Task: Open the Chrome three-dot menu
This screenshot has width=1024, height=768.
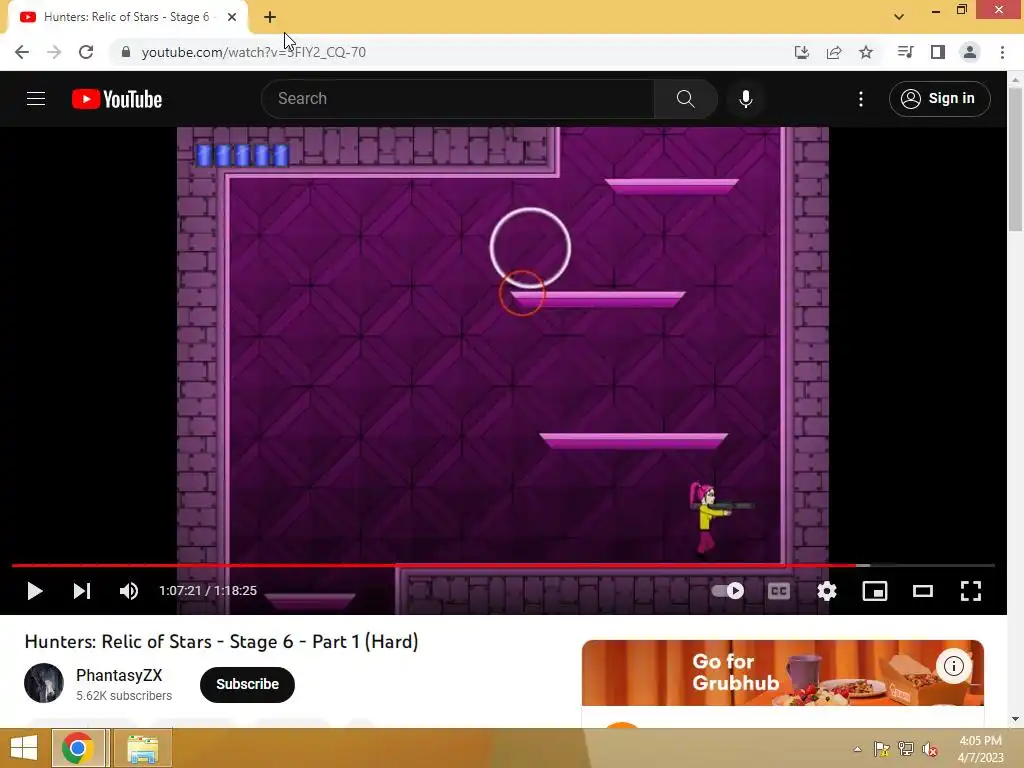Action: (1002, 52)
